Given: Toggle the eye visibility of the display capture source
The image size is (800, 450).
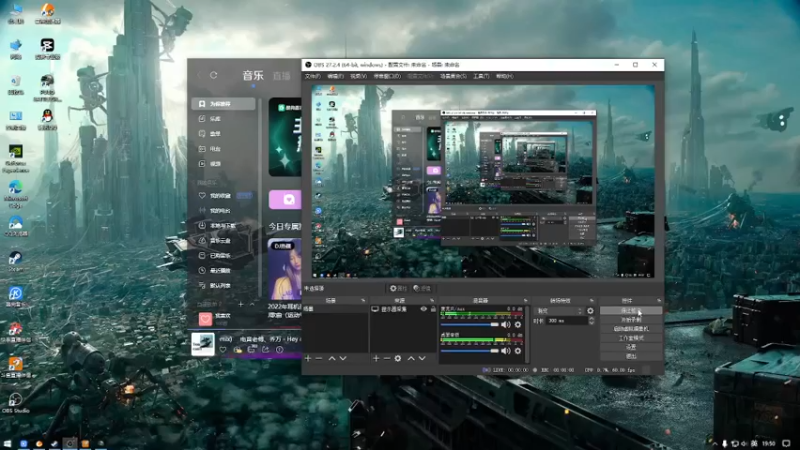Looking at the screenshot, I should coord(423,309).
